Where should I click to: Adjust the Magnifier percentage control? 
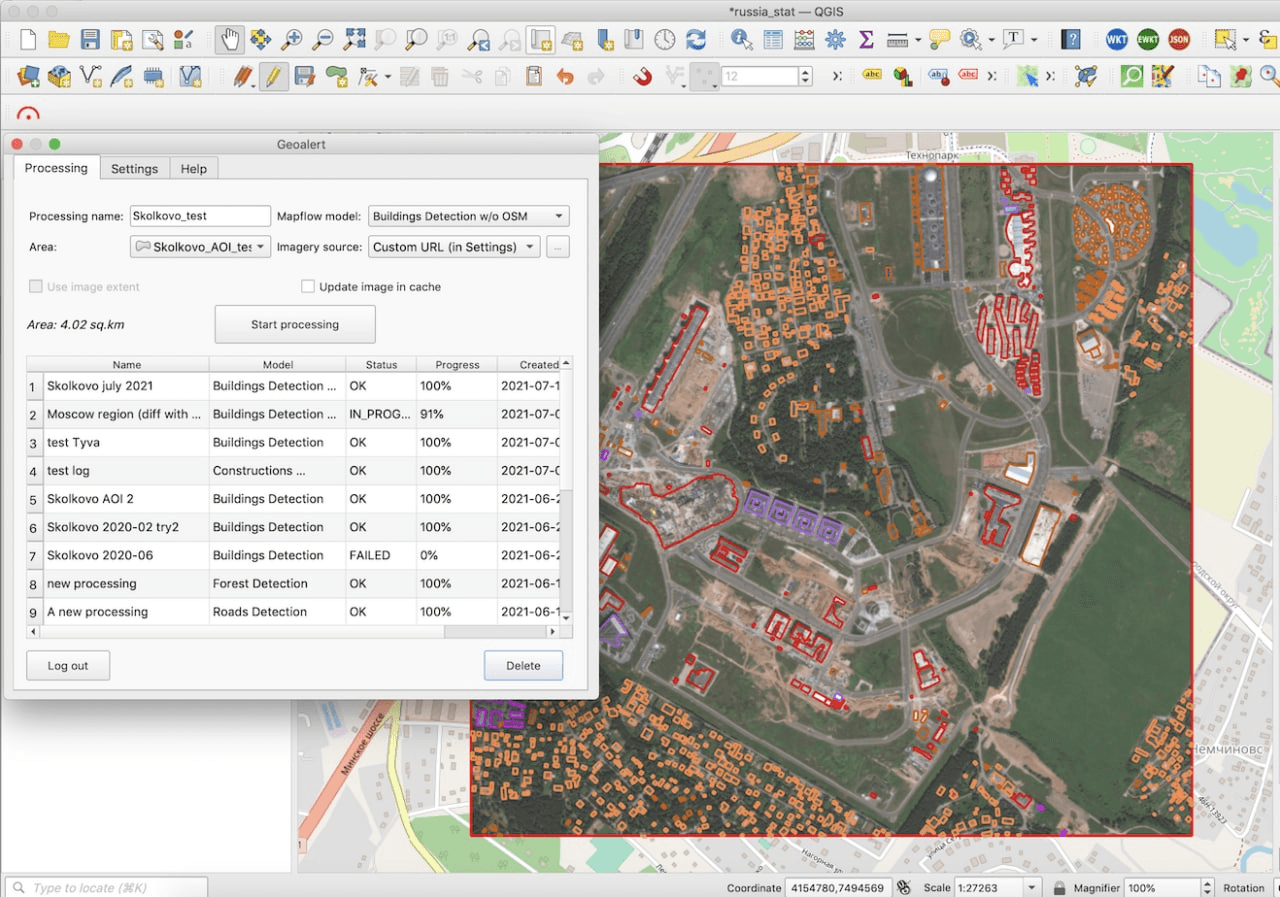1167,887
